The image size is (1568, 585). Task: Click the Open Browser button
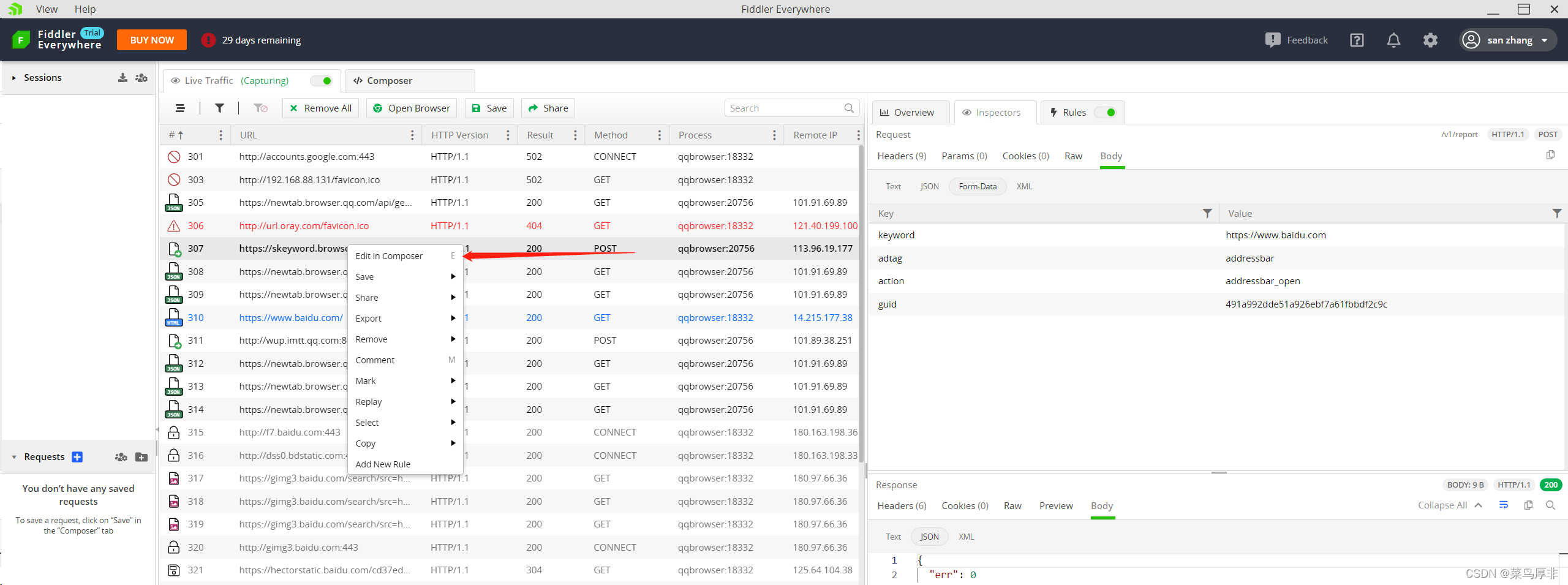pyautogui.click(x=412, y=108)
